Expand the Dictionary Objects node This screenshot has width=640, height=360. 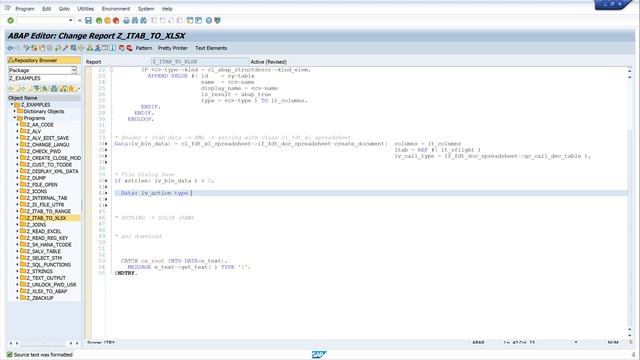click(x=15, y=111)
